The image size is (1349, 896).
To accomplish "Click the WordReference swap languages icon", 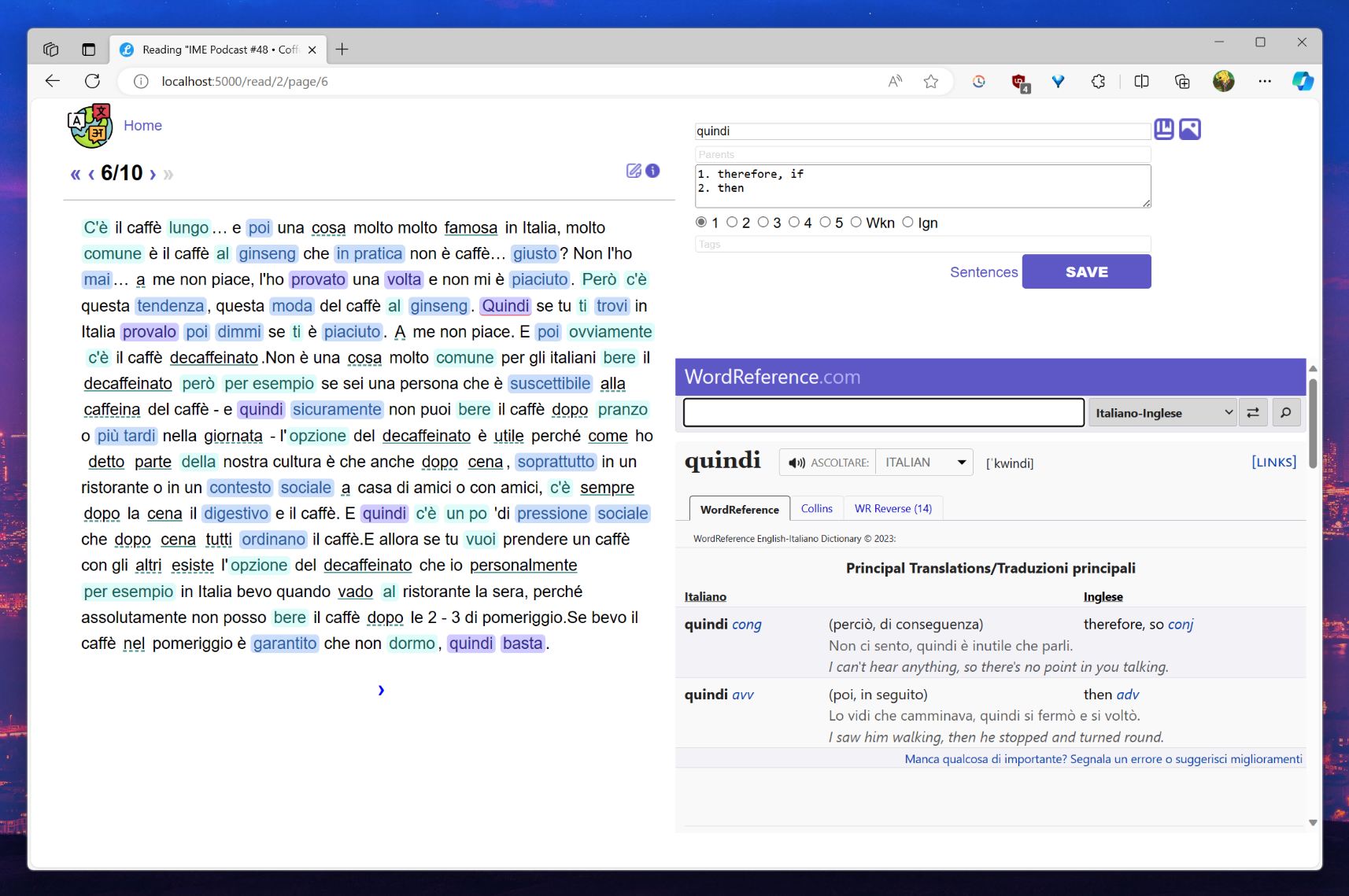I will click(x=1253, y=412).
